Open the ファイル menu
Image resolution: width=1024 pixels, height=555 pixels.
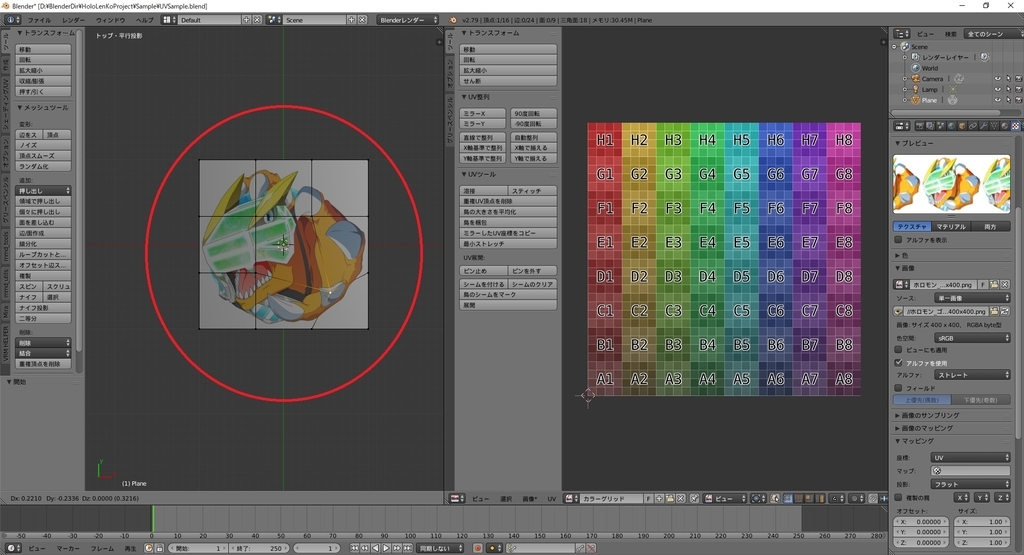39,20
